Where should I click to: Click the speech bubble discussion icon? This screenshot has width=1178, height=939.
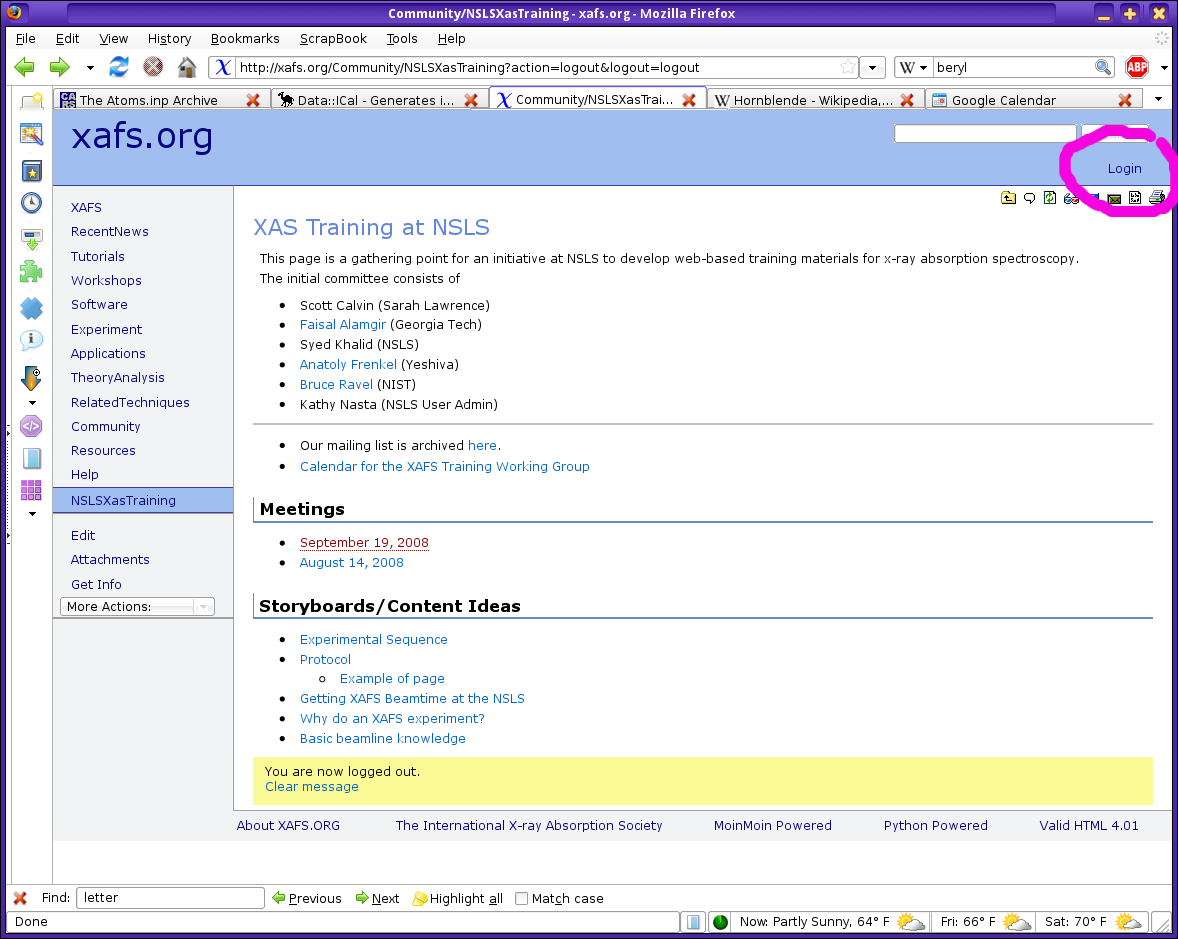[x=1029, y=198]
